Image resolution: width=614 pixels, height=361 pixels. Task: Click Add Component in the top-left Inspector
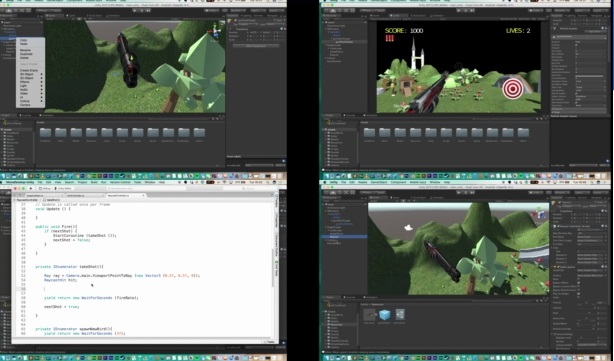pyautogui.click(x=256, y=46)
